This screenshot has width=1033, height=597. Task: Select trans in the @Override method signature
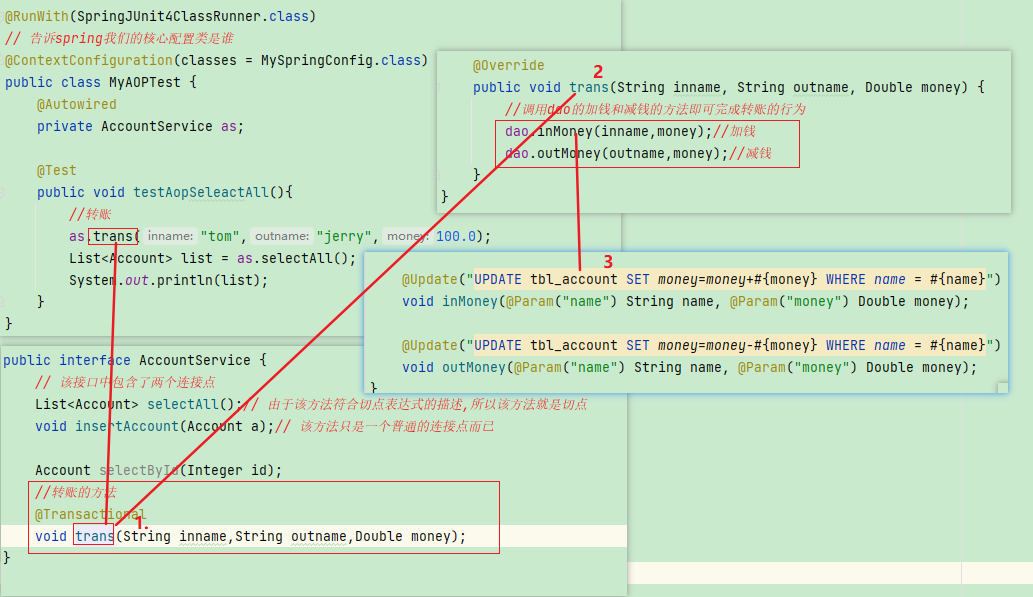(589, 88)
